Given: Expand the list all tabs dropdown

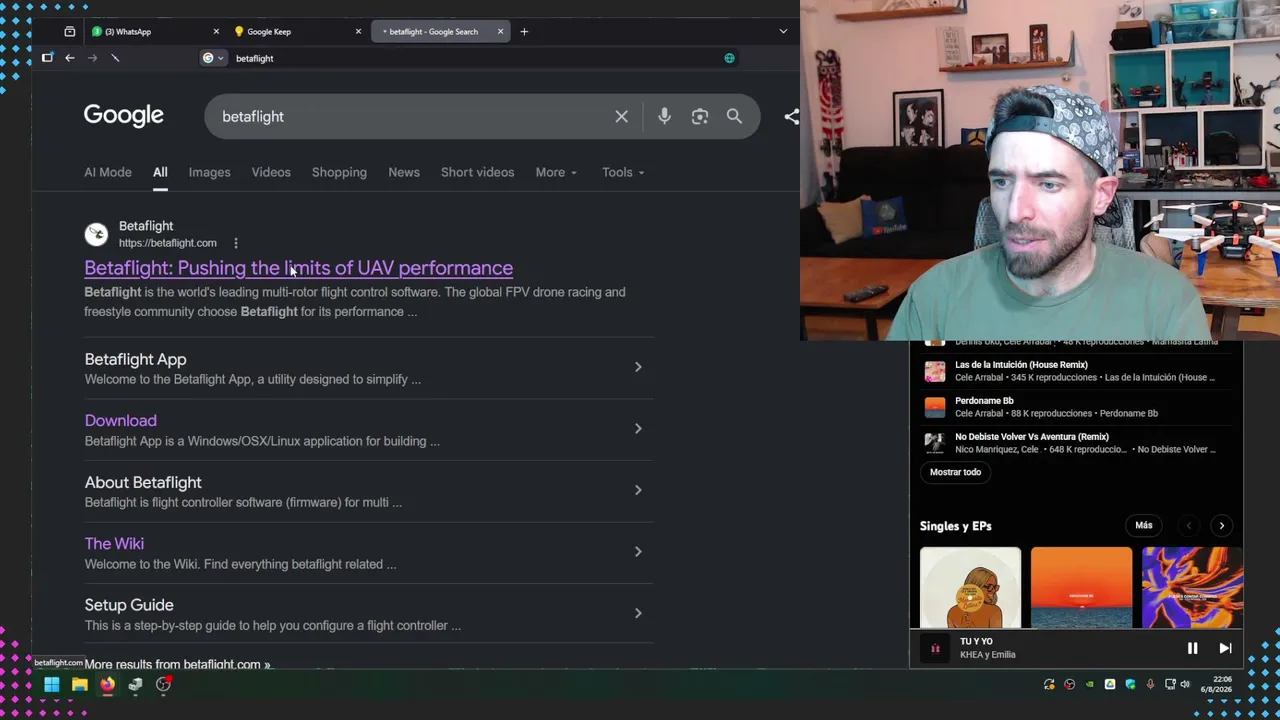Looking at the screenshot, I should [x=783, y=32].
